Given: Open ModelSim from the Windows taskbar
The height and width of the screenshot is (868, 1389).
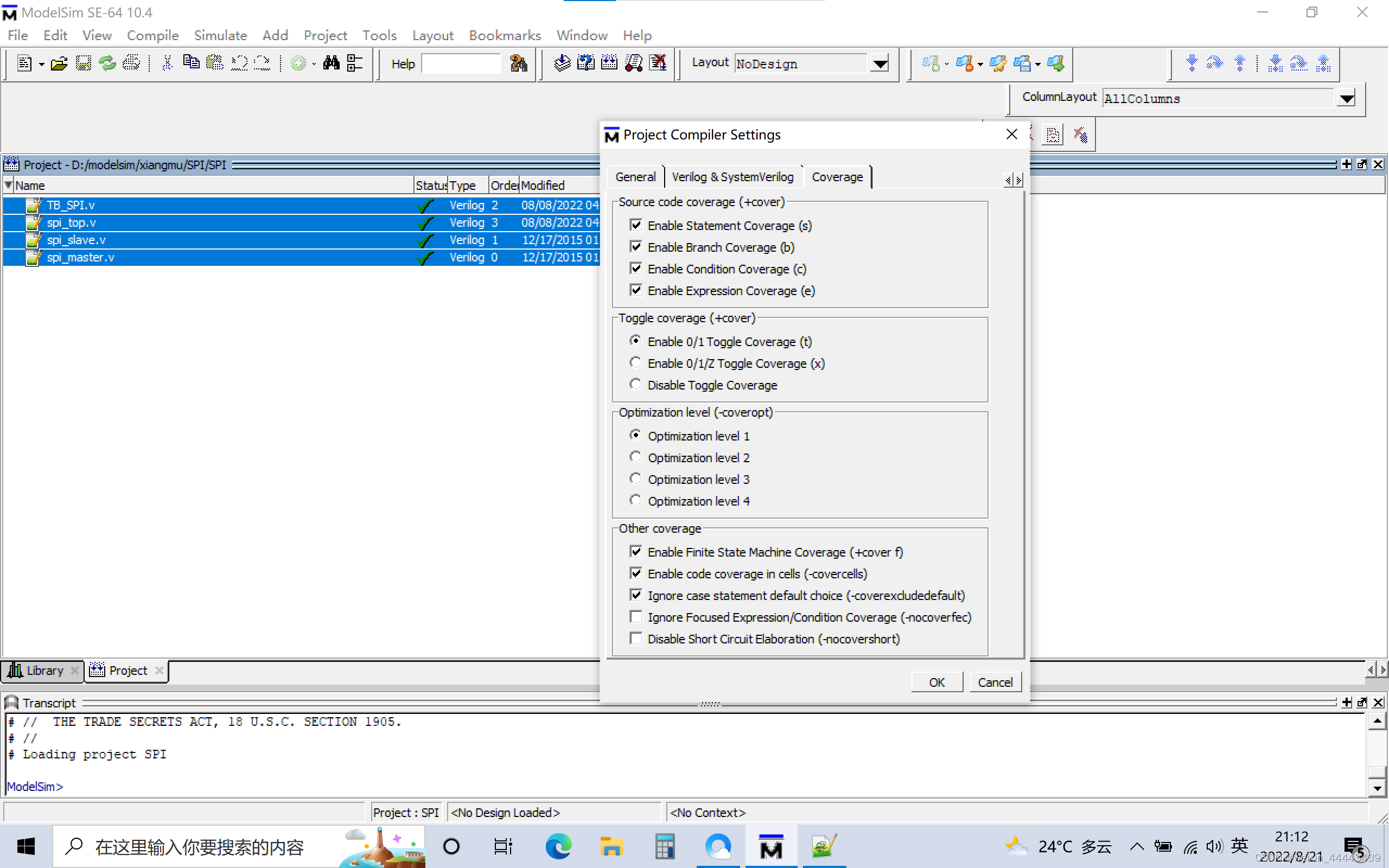Looking at the screenshot, I should point(771,846).
